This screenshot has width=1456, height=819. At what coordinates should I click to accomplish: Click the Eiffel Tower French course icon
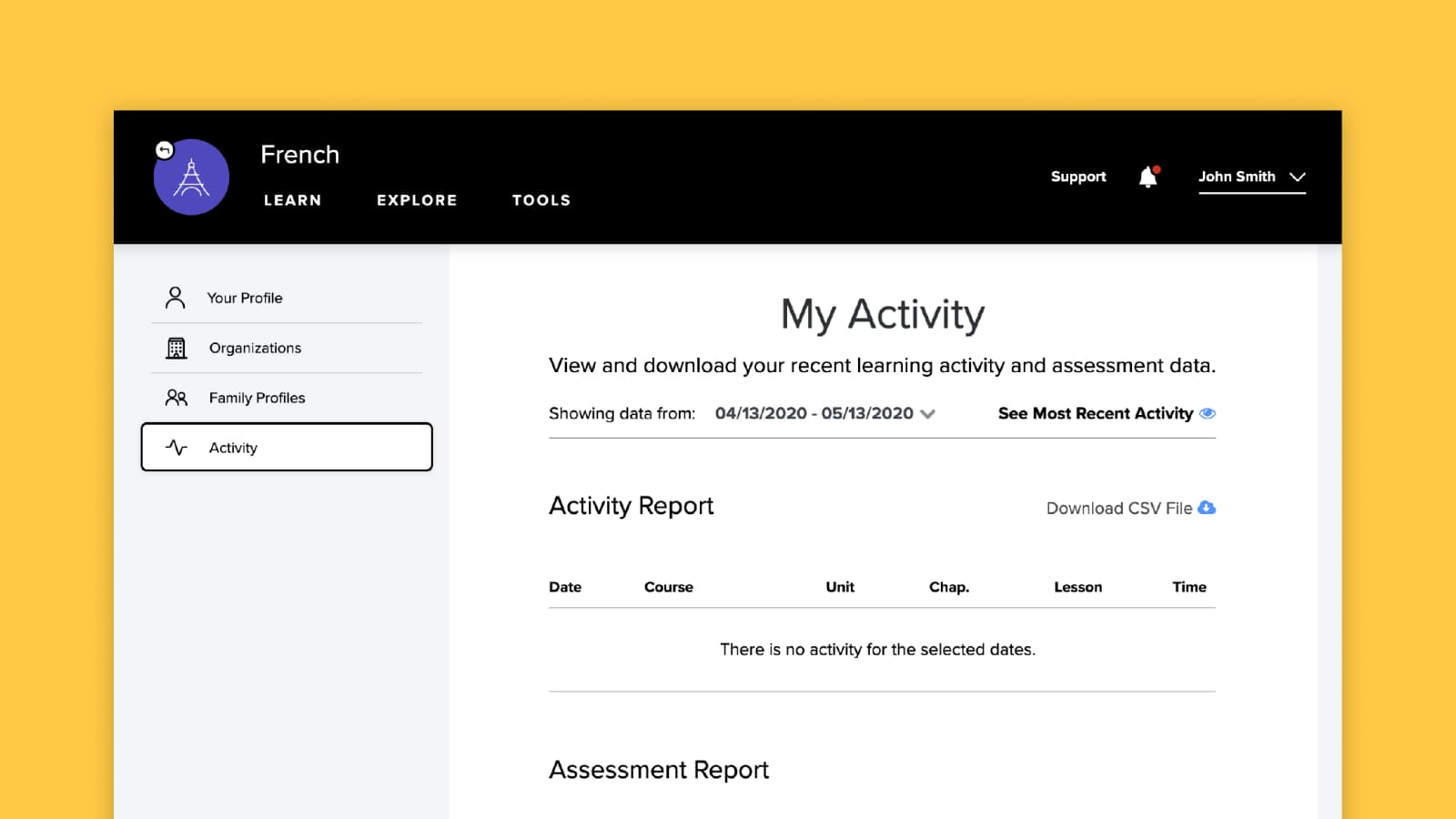pyautogui.click(x=191, y=178)
